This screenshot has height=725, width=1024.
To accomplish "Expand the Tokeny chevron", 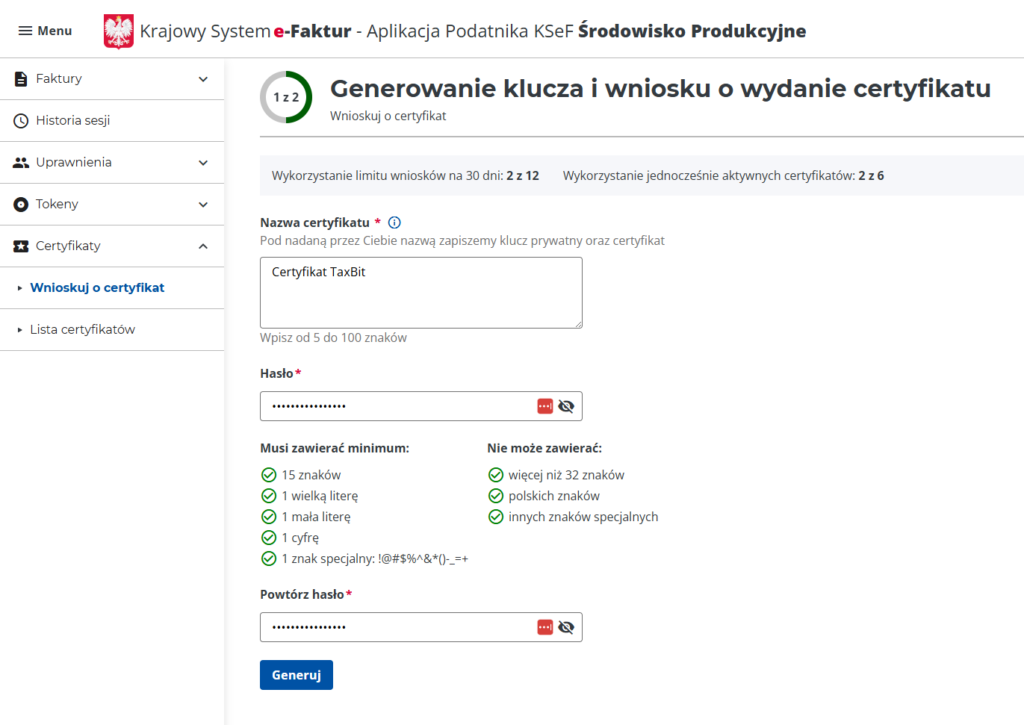I will point(203,204).
